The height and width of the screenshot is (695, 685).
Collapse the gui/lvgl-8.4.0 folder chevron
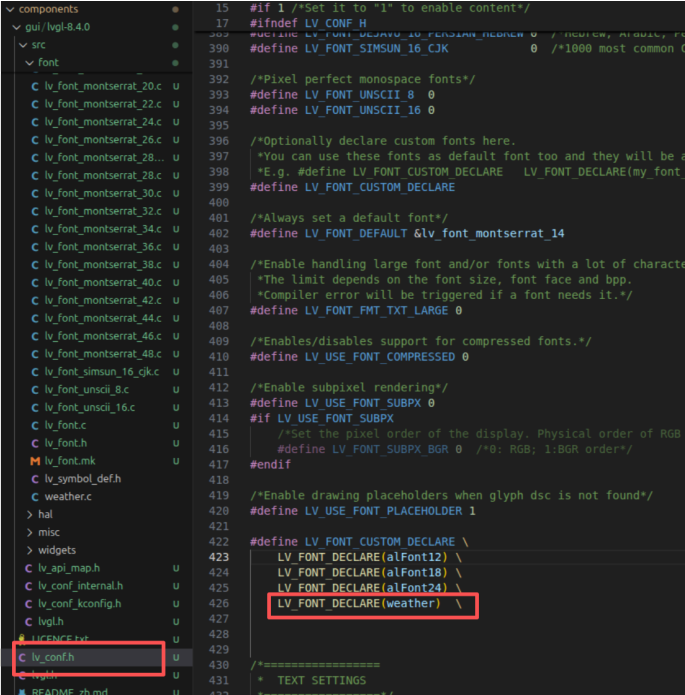(16, 27)
